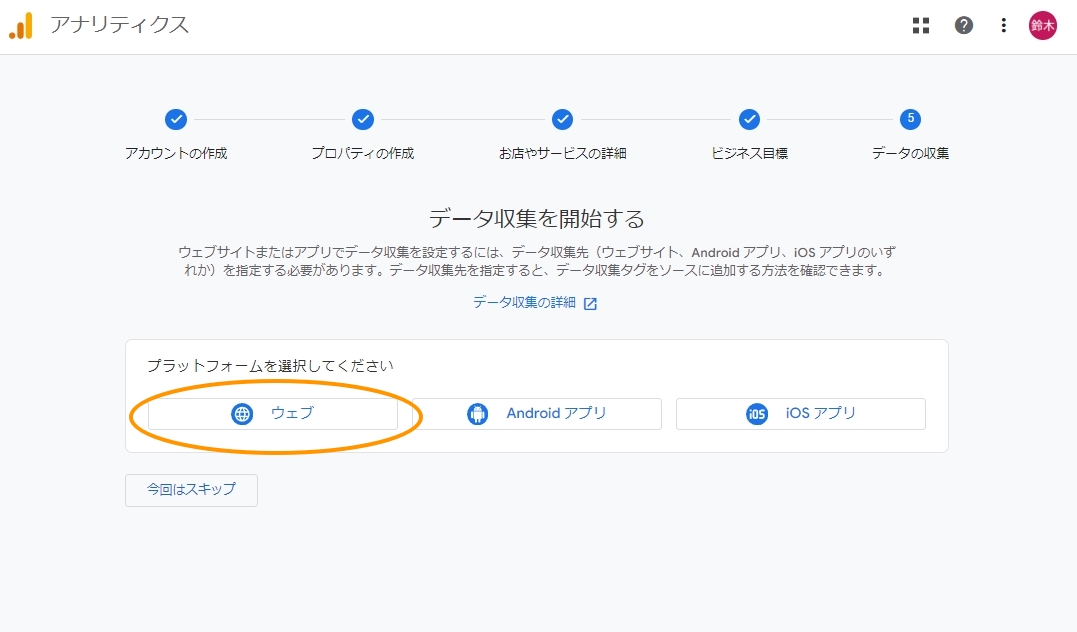The image size is (1077, 632).
Task: Click the globe icon for ウェブ
Action: click(242, 414)
